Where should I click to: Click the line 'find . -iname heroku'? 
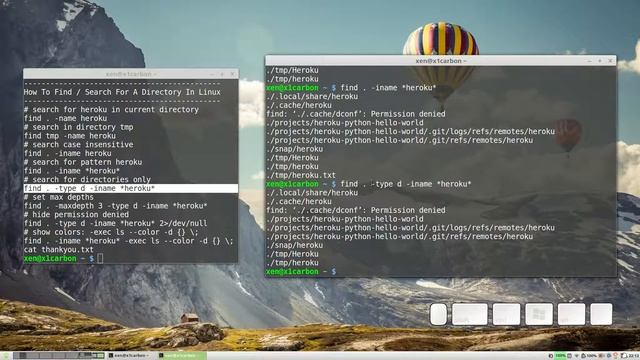tap(67, 153)
